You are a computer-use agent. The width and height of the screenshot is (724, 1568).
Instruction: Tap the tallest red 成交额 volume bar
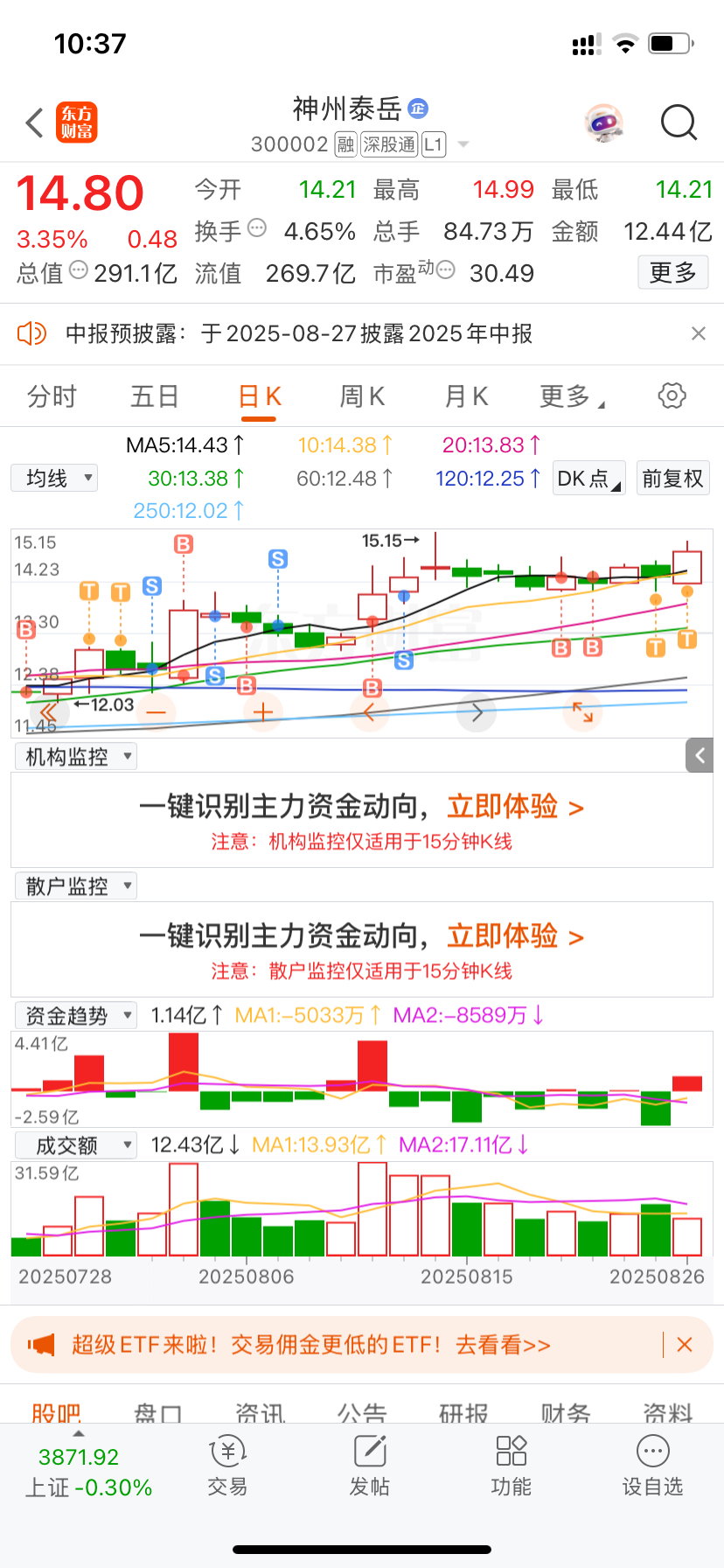372,1209
